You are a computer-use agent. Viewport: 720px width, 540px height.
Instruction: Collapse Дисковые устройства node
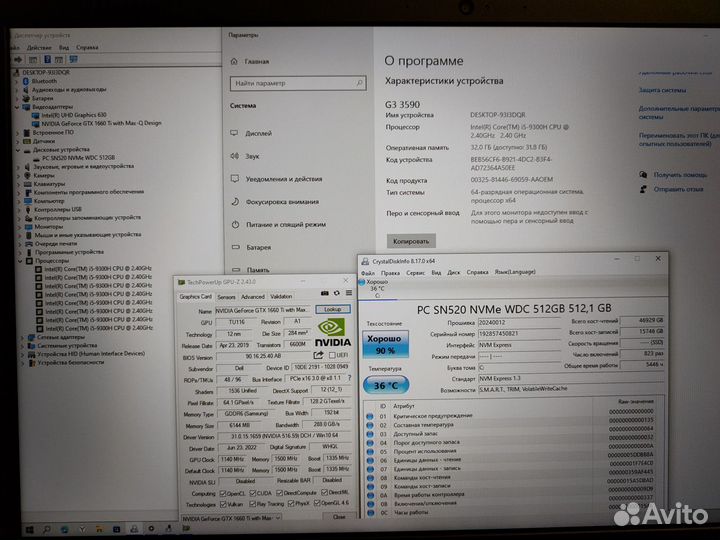click(18, 150)
